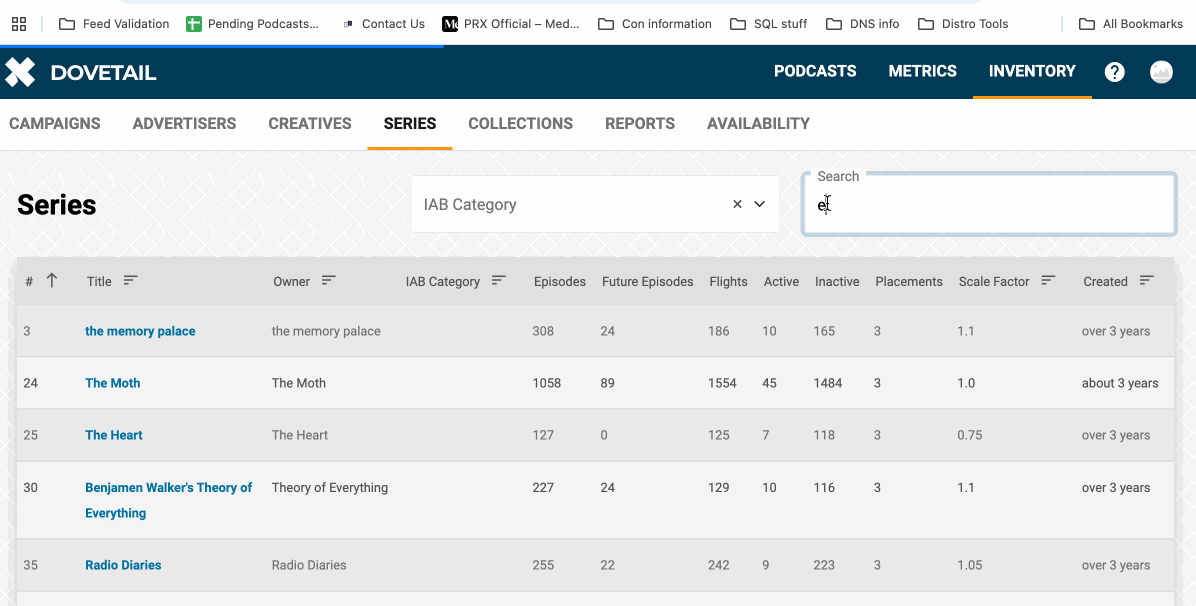Click The Moth owner cell
Viewport: 1196px width, 606px height.
[298, 383]
